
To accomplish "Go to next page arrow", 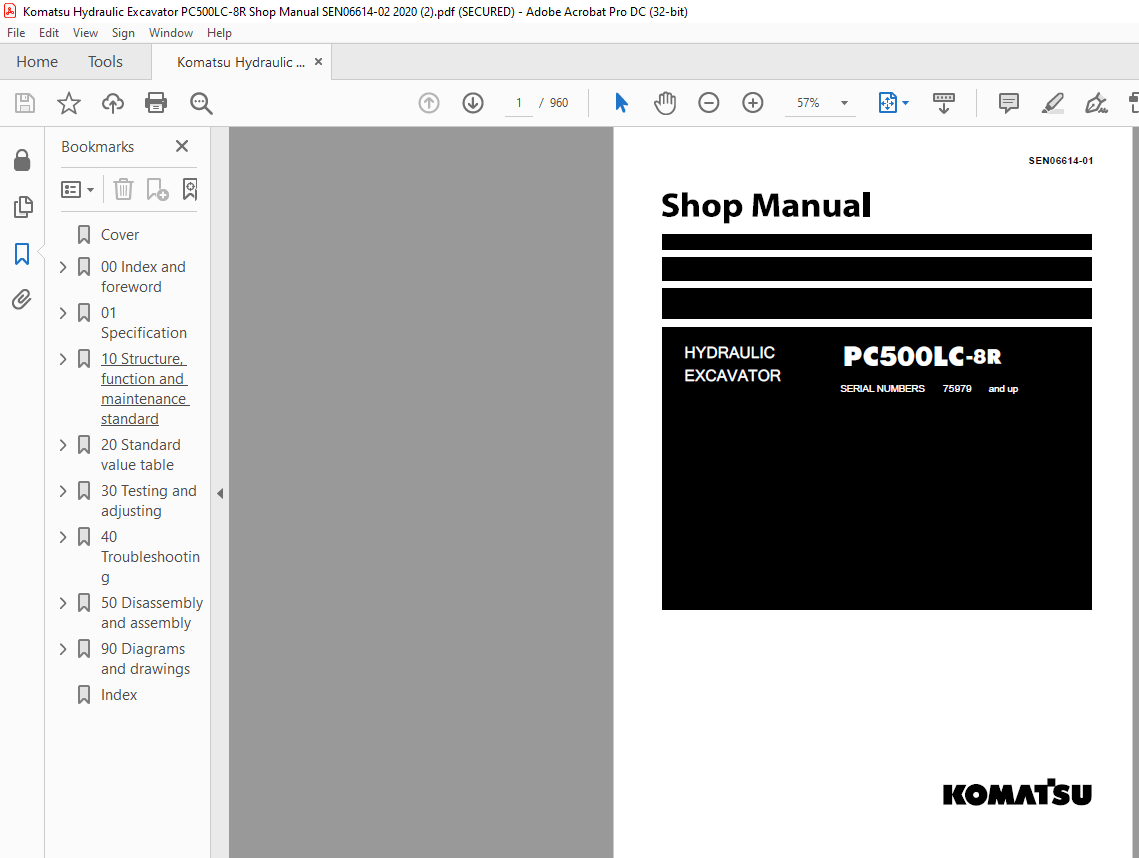I will click(473, 103).
